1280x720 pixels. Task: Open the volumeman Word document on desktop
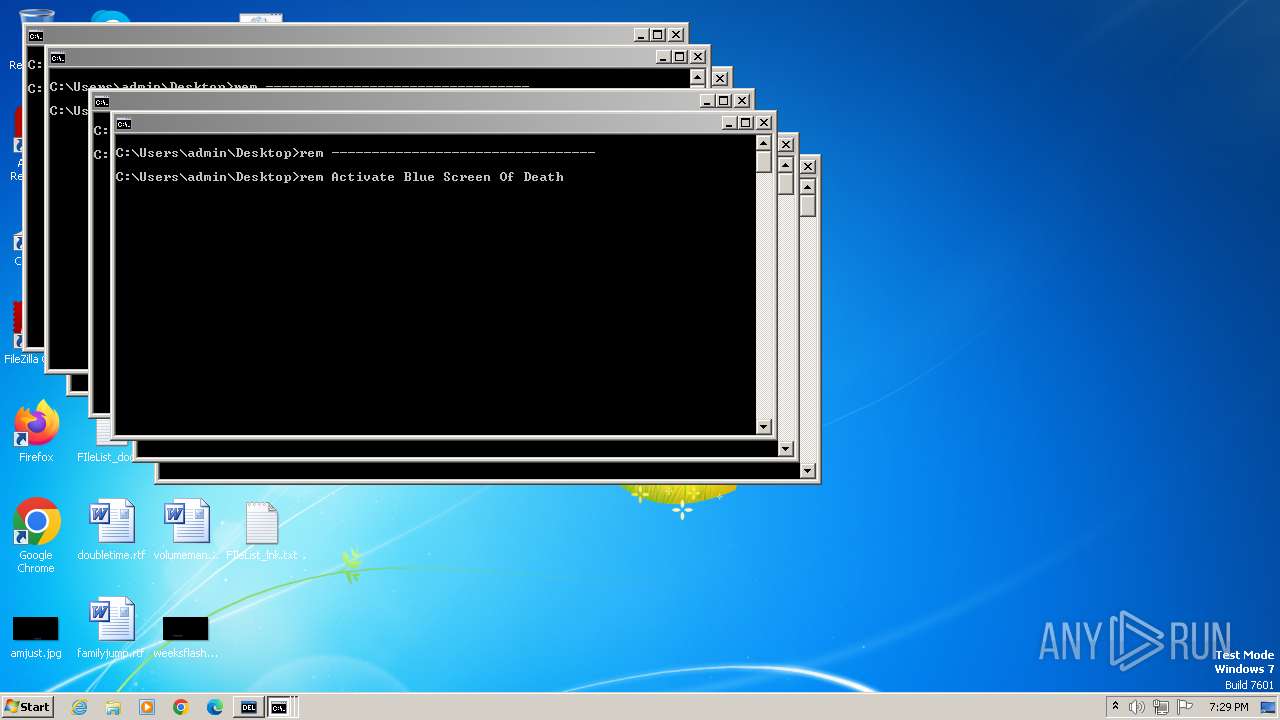186,530
